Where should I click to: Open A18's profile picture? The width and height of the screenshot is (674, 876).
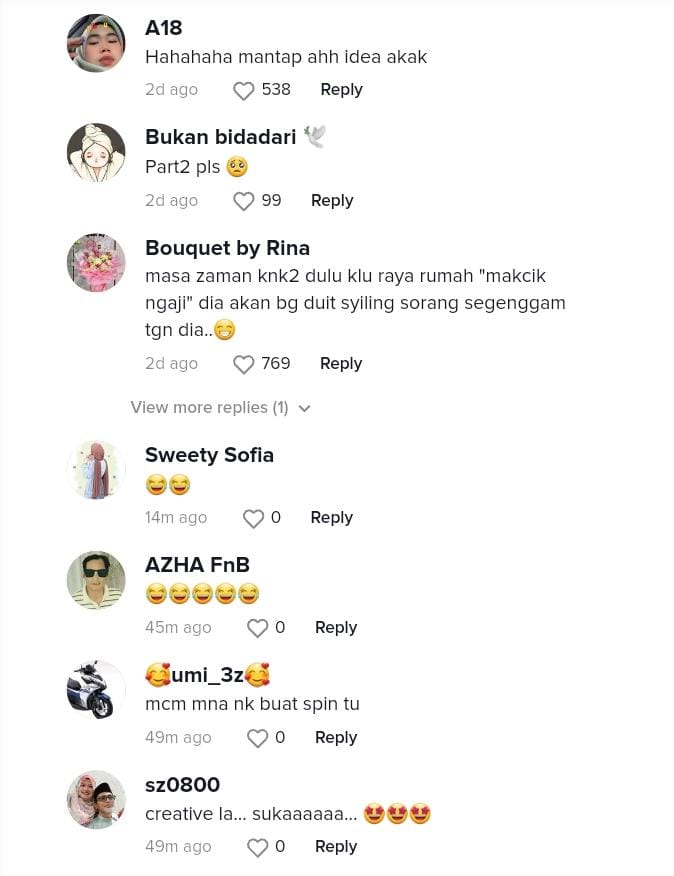(x=96, y=43)
